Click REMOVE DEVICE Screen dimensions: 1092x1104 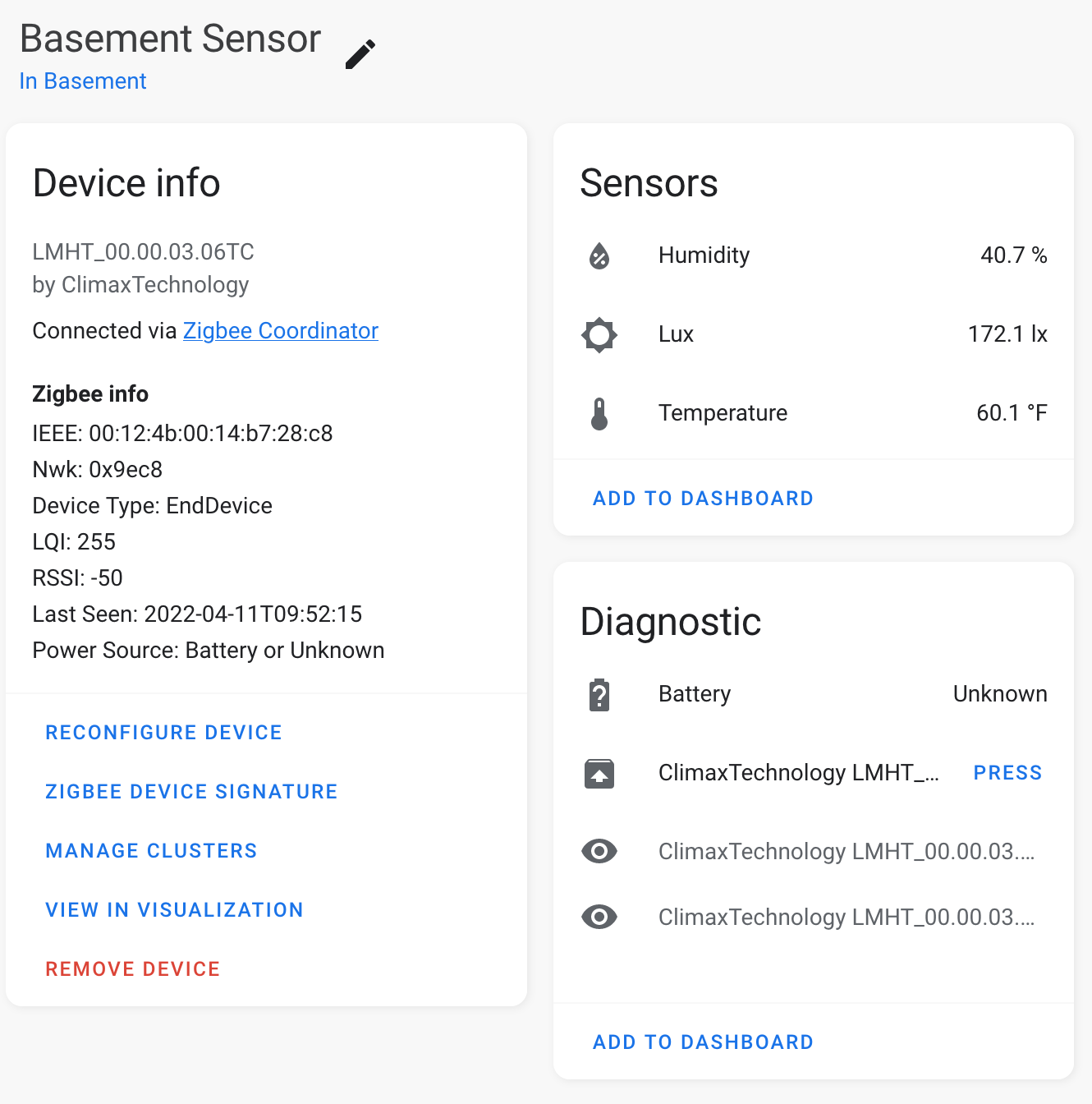pyautogui.click(x=133, y=969)
